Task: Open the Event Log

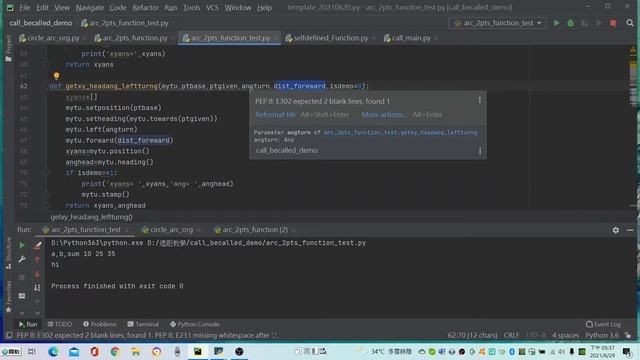Action: coord(603,324)
